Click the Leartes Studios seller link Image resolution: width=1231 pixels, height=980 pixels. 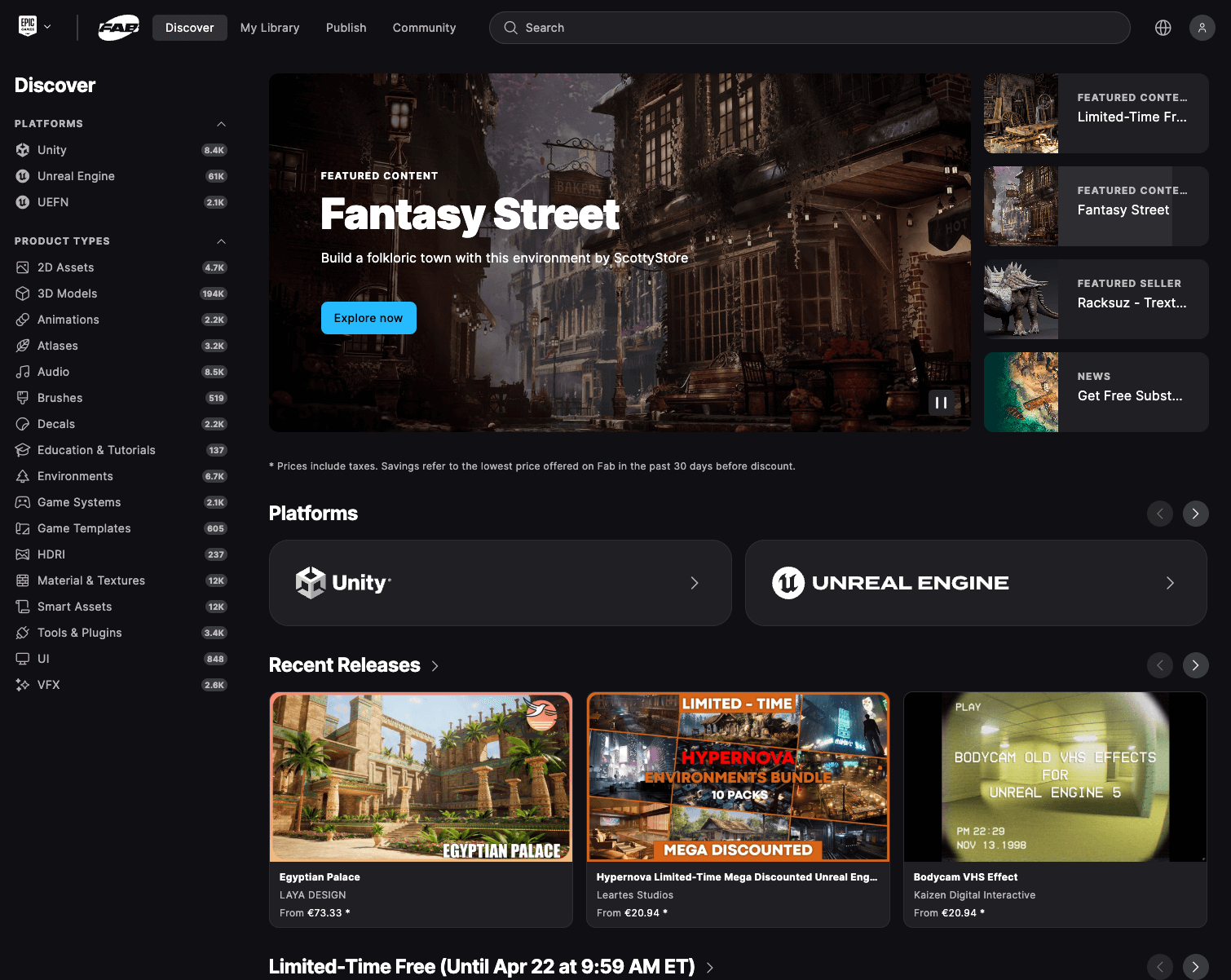(x=635, y=895)
